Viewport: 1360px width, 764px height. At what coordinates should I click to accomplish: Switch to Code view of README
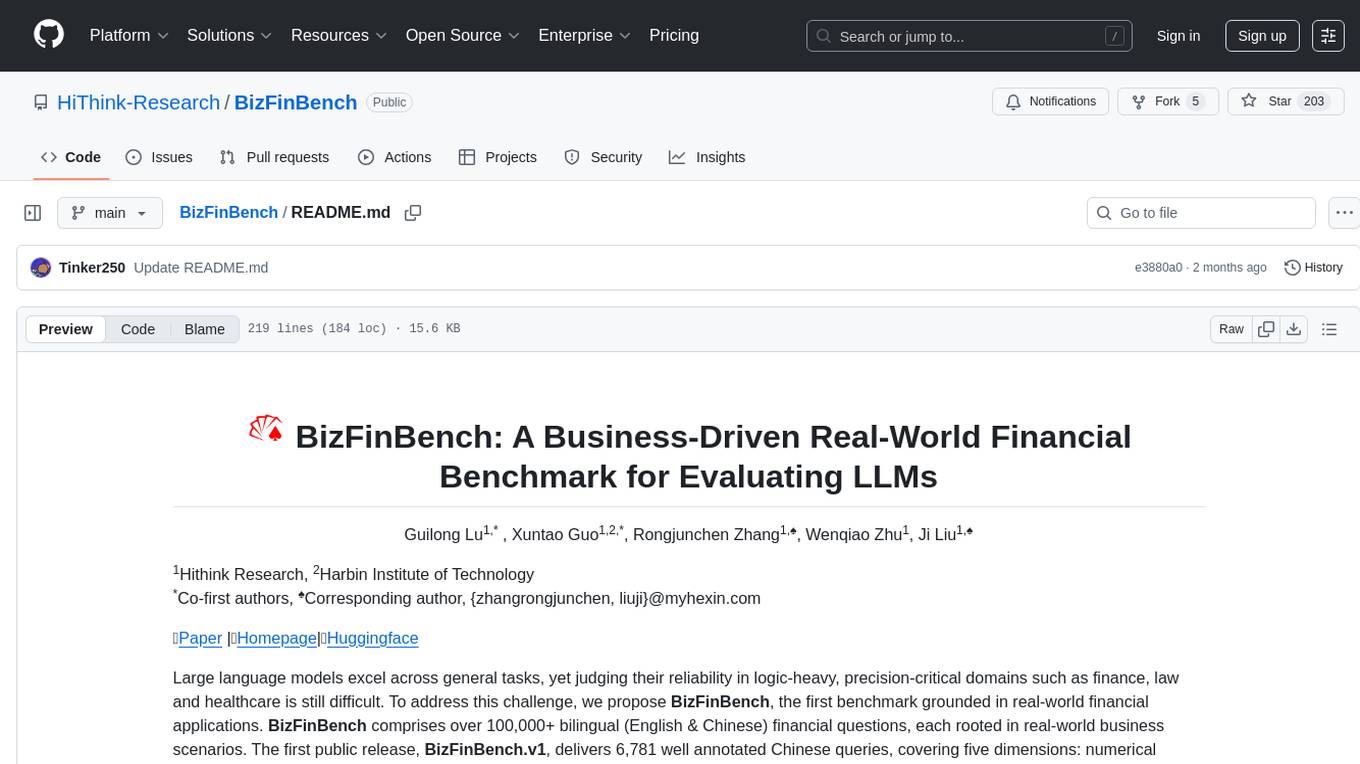click(x=138, y=329)
